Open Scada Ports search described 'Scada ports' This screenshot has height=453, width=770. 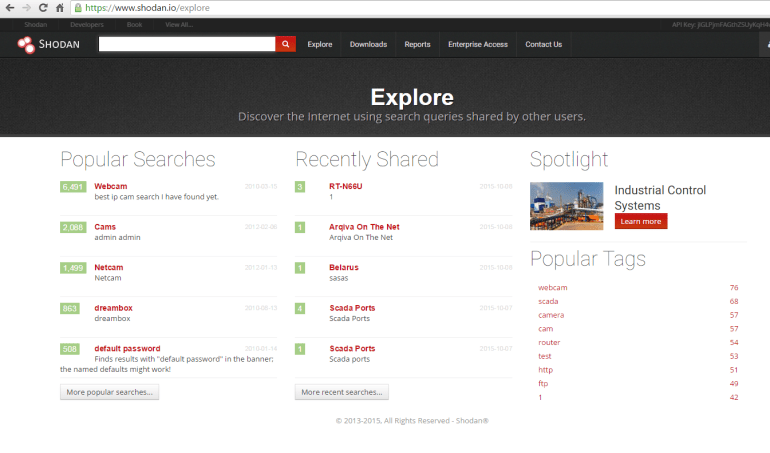(352, 348)
